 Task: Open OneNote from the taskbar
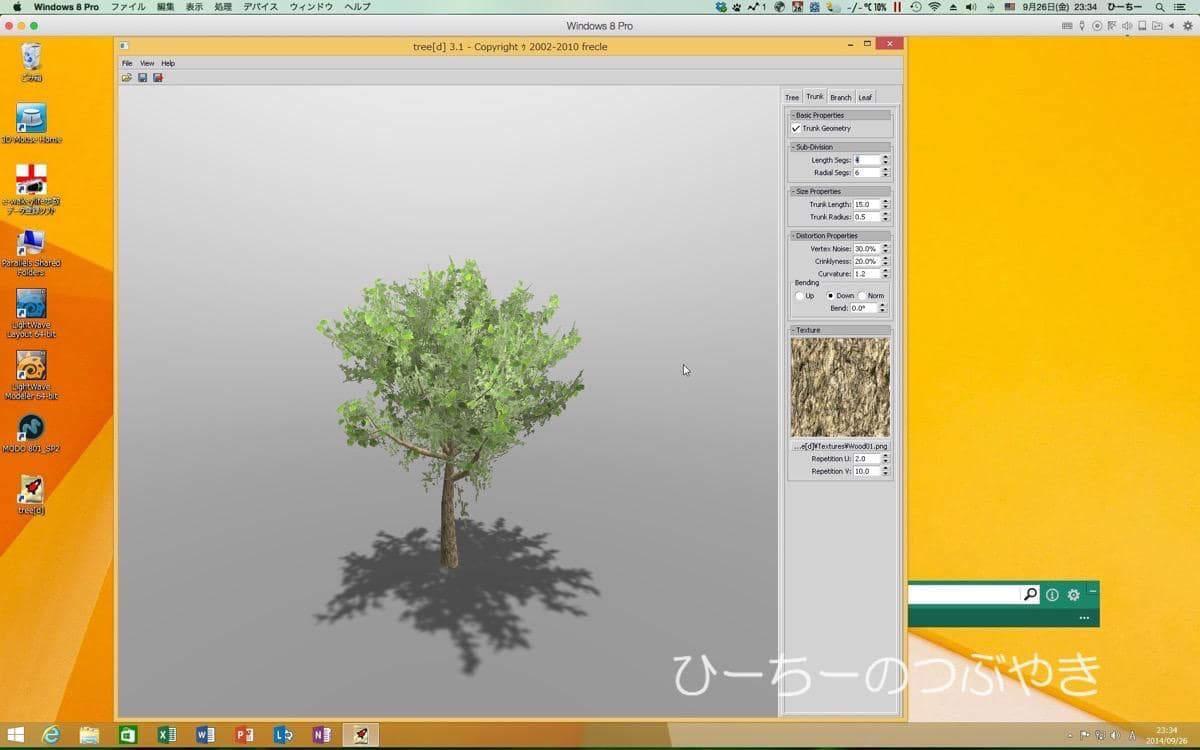pyautogui.click(x=321, y=735)
